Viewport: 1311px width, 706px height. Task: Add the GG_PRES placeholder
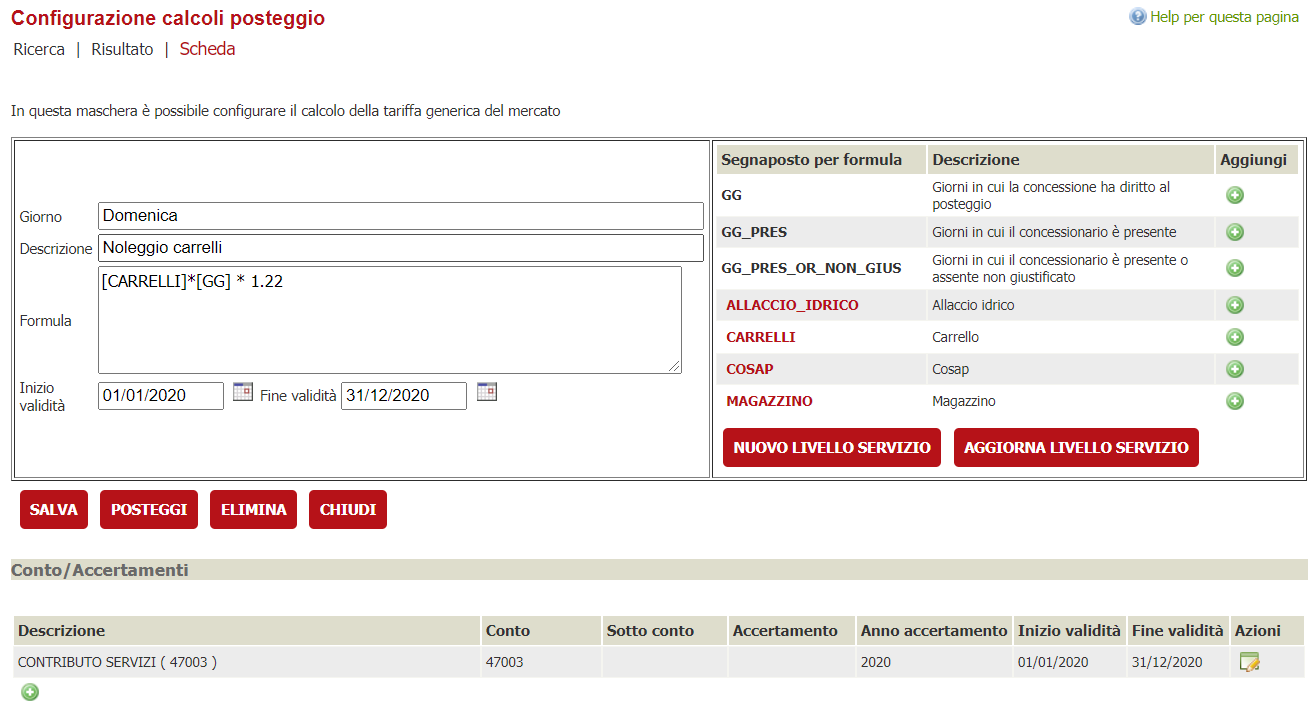click(1234, 232)
